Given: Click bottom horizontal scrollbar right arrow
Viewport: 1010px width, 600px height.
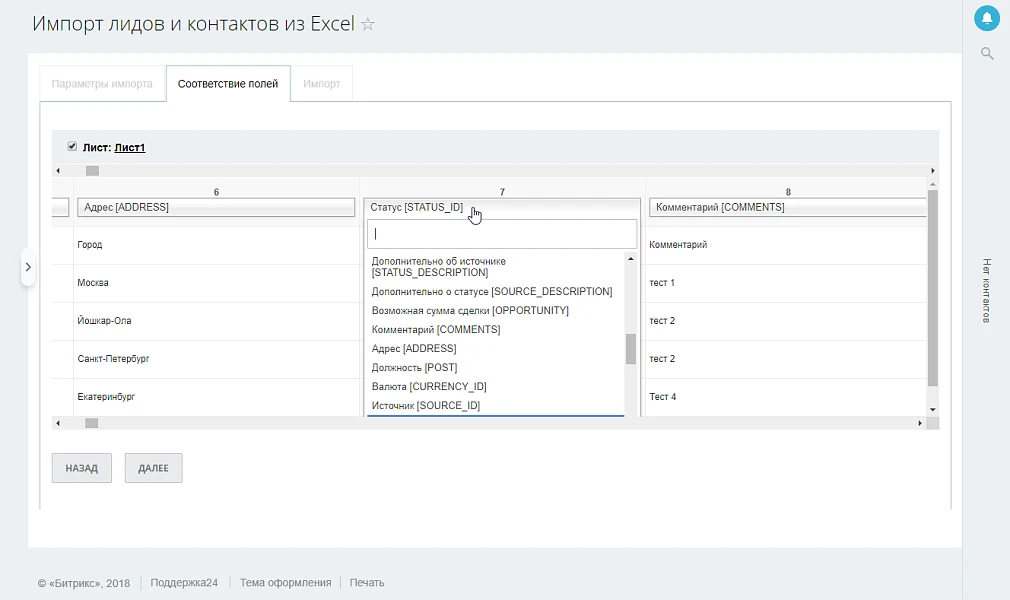Looking at the screenshot, I should pos(920,423).
